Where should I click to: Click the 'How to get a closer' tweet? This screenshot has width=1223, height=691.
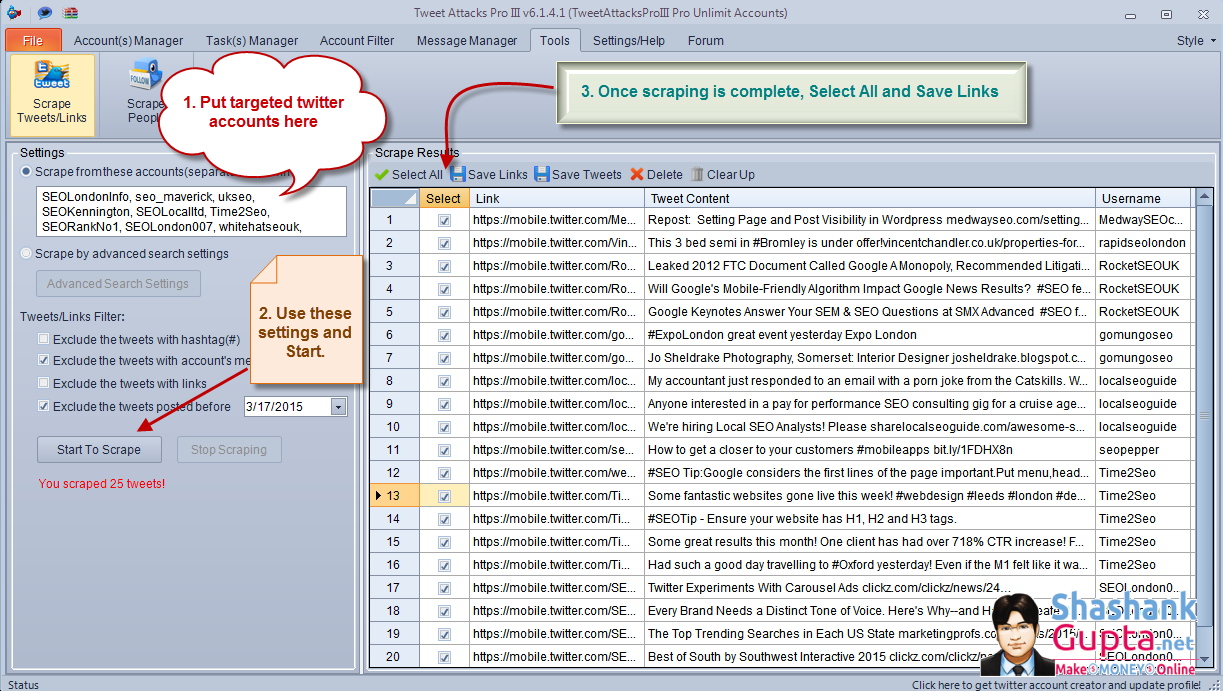pos(869,450)
